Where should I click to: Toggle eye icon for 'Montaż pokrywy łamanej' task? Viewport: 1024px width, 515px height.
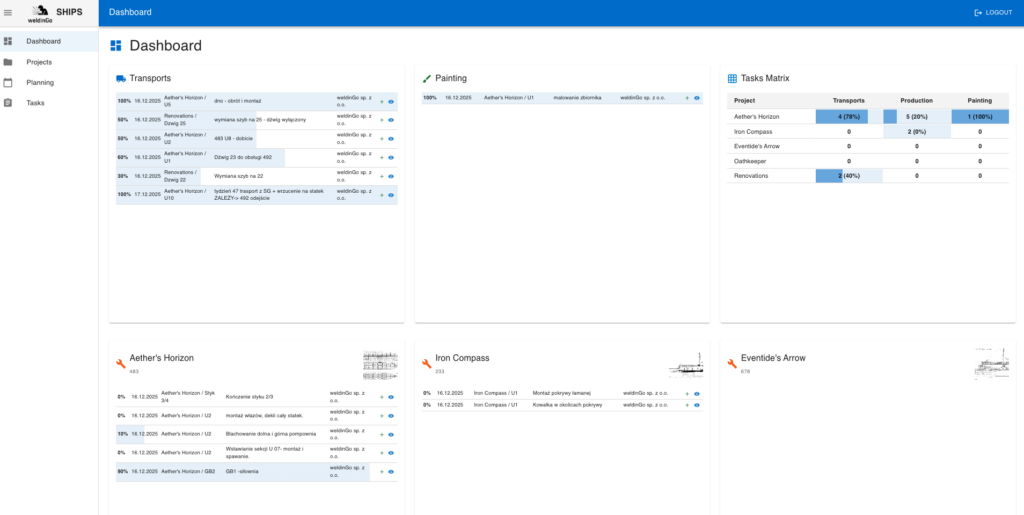coord(697,394)
